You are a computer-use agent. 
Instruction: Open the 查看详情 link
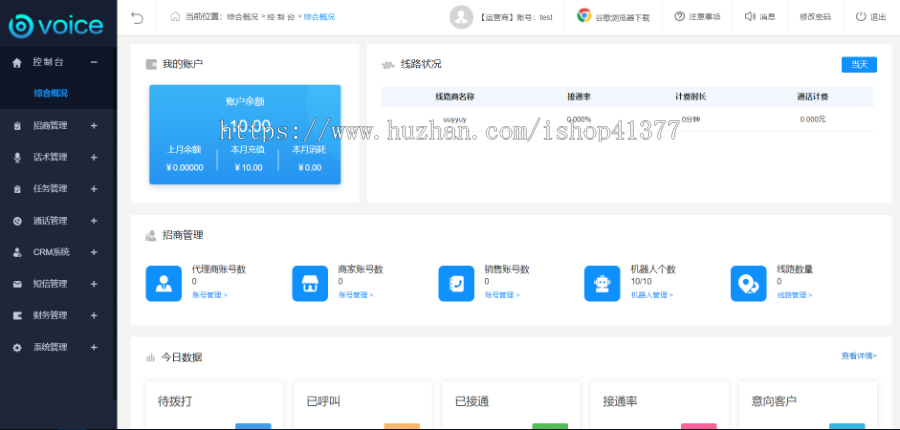858,355
